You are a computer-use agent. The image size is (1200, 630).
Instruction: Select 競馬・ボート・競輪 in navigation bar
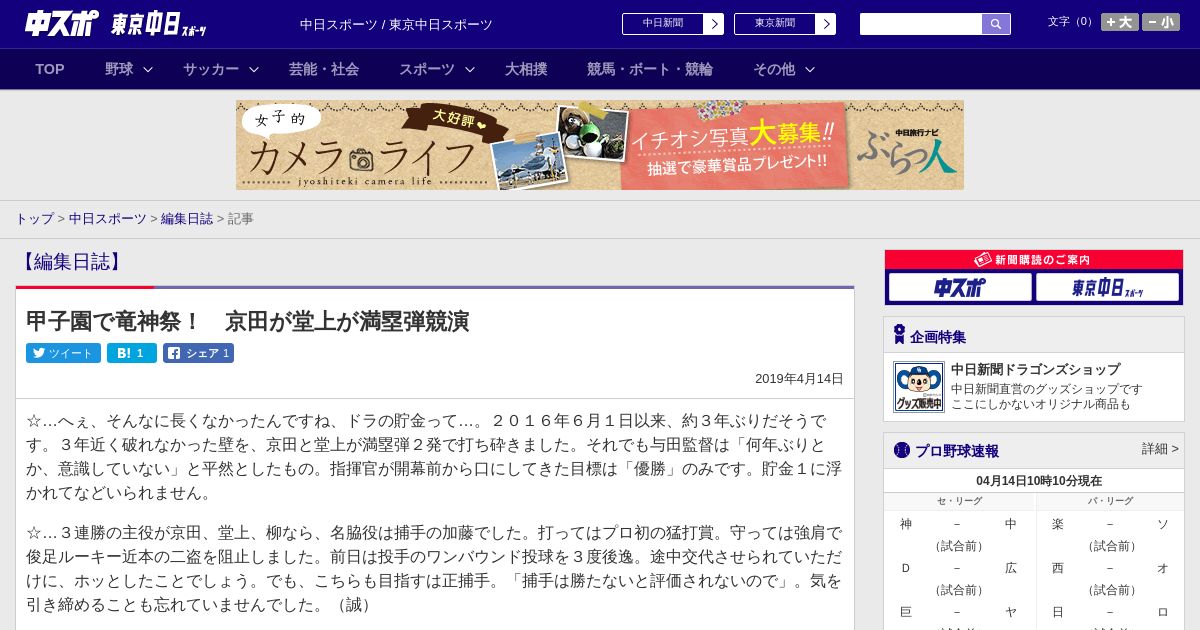[x=650, y=69]
